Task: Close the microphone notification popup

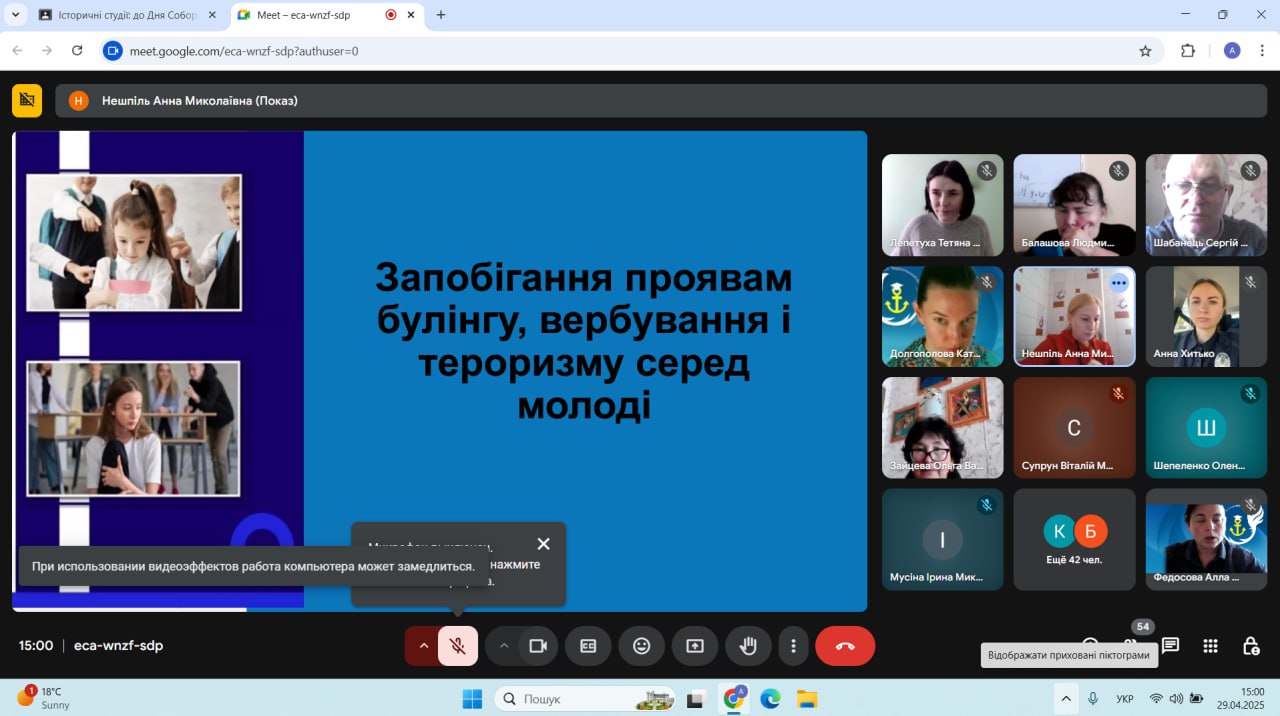Action: 543,544
